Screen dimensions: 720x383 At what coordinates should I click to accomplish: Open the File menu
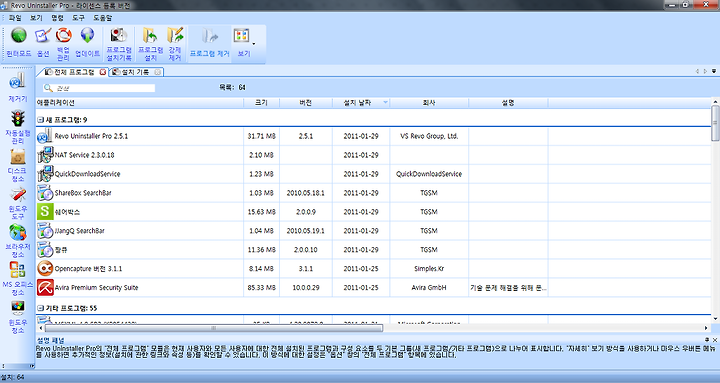point(15,18)
